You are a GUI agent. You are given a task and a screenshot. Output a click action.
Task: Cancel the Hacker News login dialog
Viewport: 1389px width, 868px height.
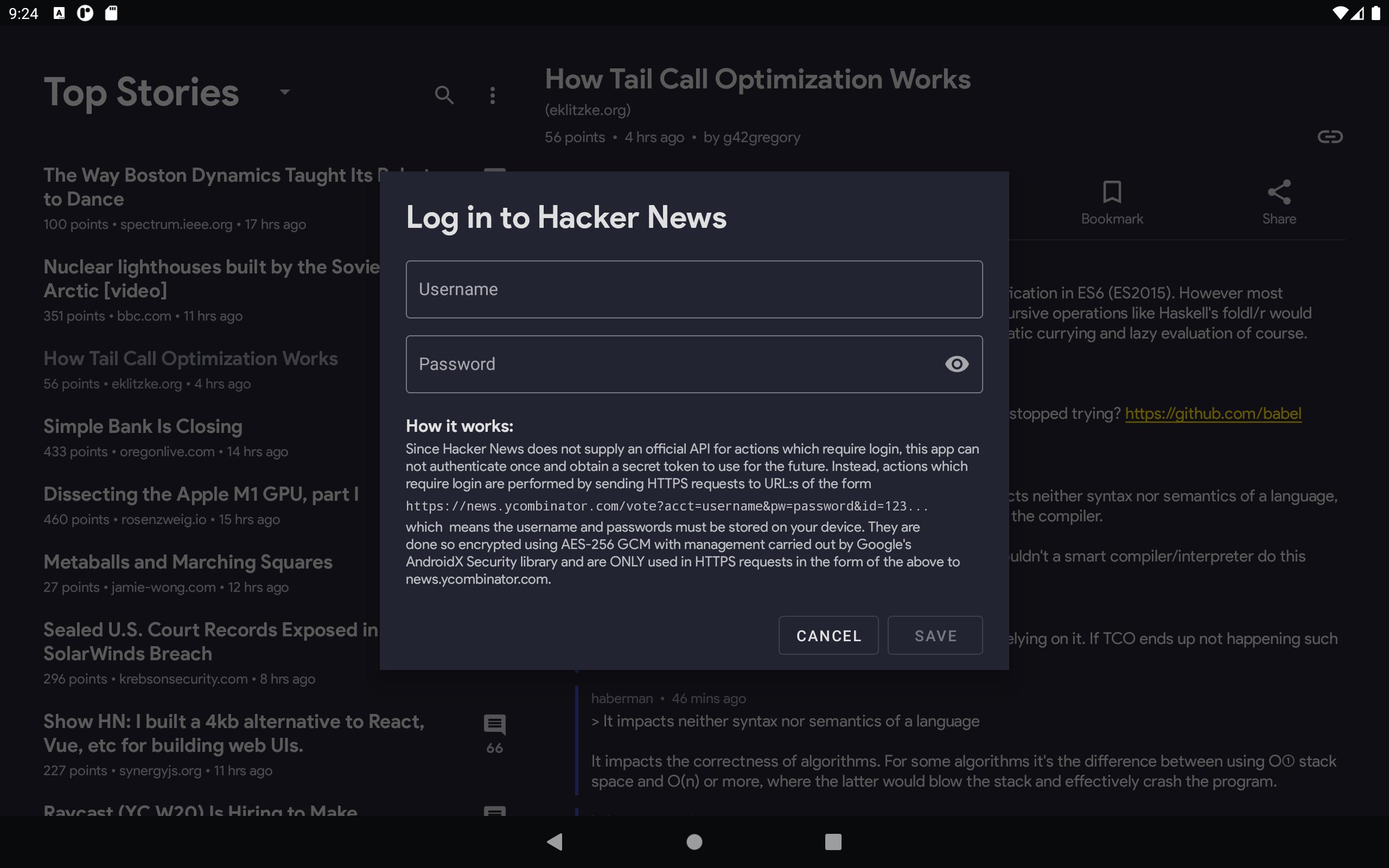828,635
